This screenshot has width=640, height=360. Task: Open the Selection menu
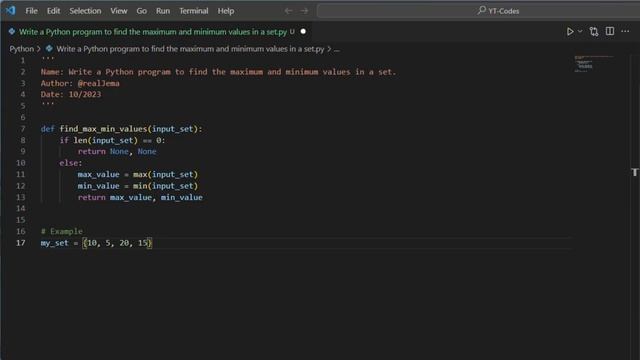point(85,11)
